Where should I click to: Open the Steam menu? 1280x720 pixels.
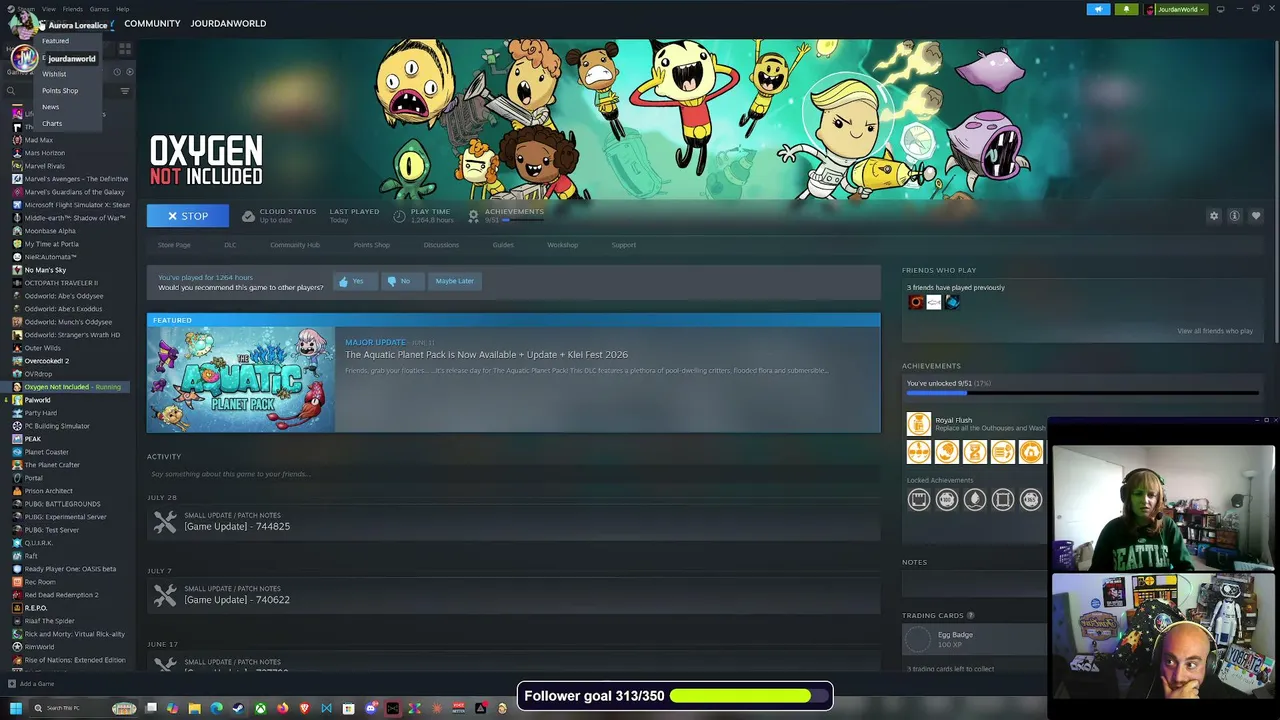coord(26,9)
